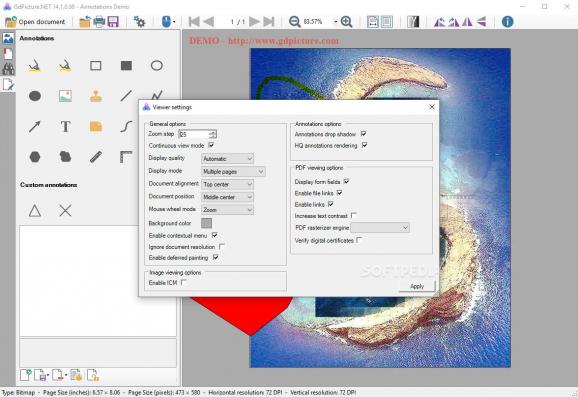Click the DEMO gdpicture.com link text
Image resolution: width=578 pixels, height=397 pixels.
click(x=264, y=40)
